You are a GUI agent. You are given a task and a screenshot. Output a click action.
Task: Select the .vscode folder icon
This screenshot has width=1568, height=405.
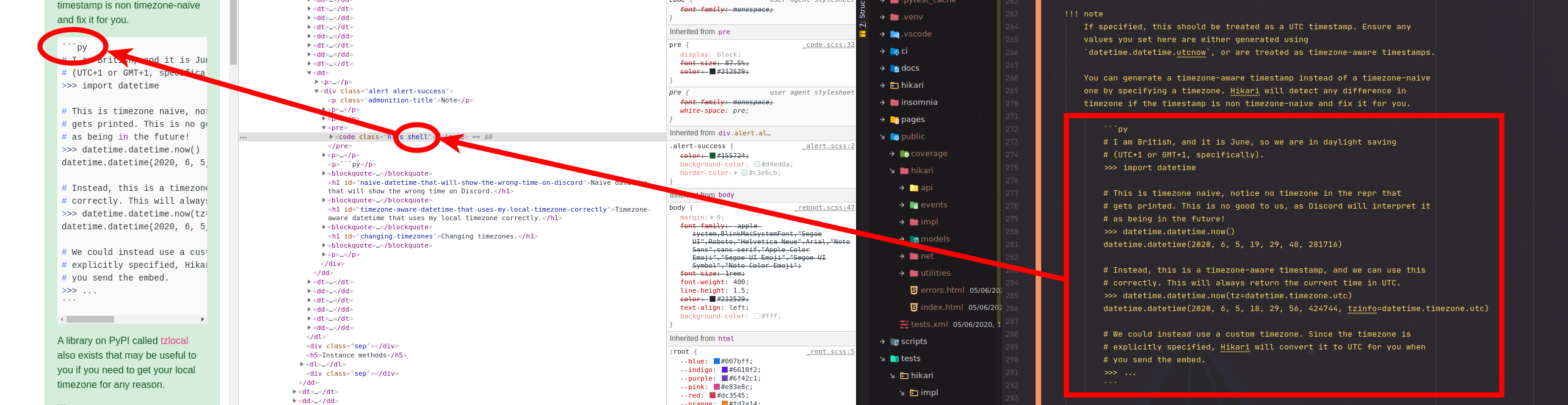pyautogui.click(x=895, y=34)
